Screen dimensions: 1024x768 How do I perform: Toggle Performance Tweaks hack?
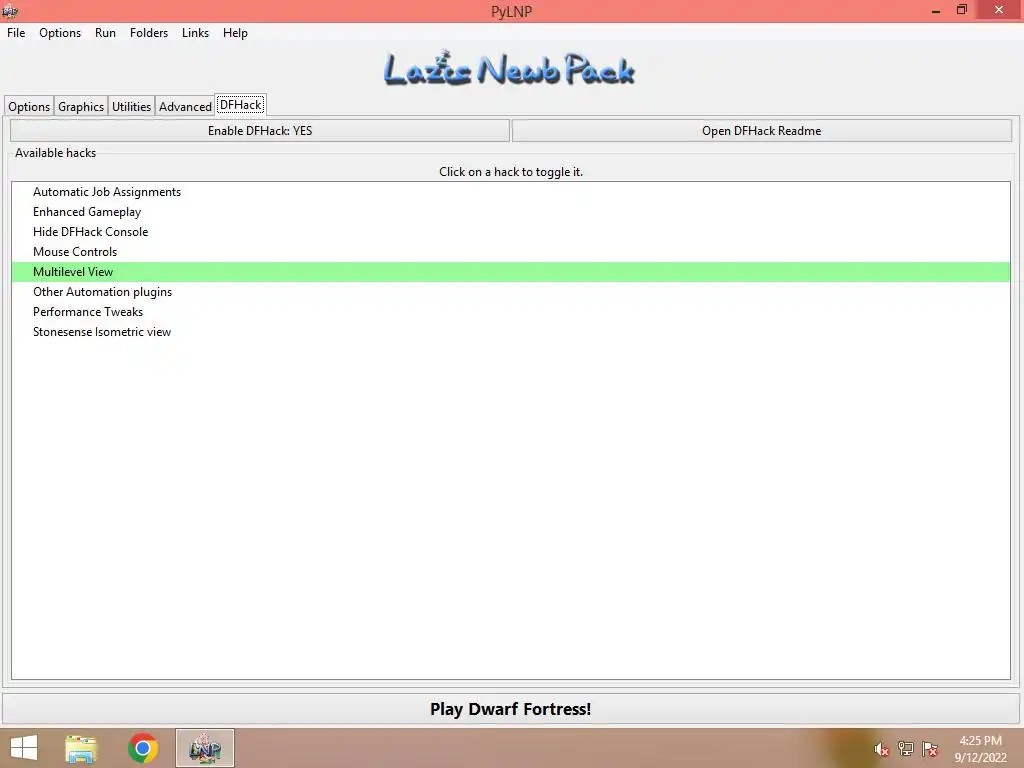click(511, 312)
